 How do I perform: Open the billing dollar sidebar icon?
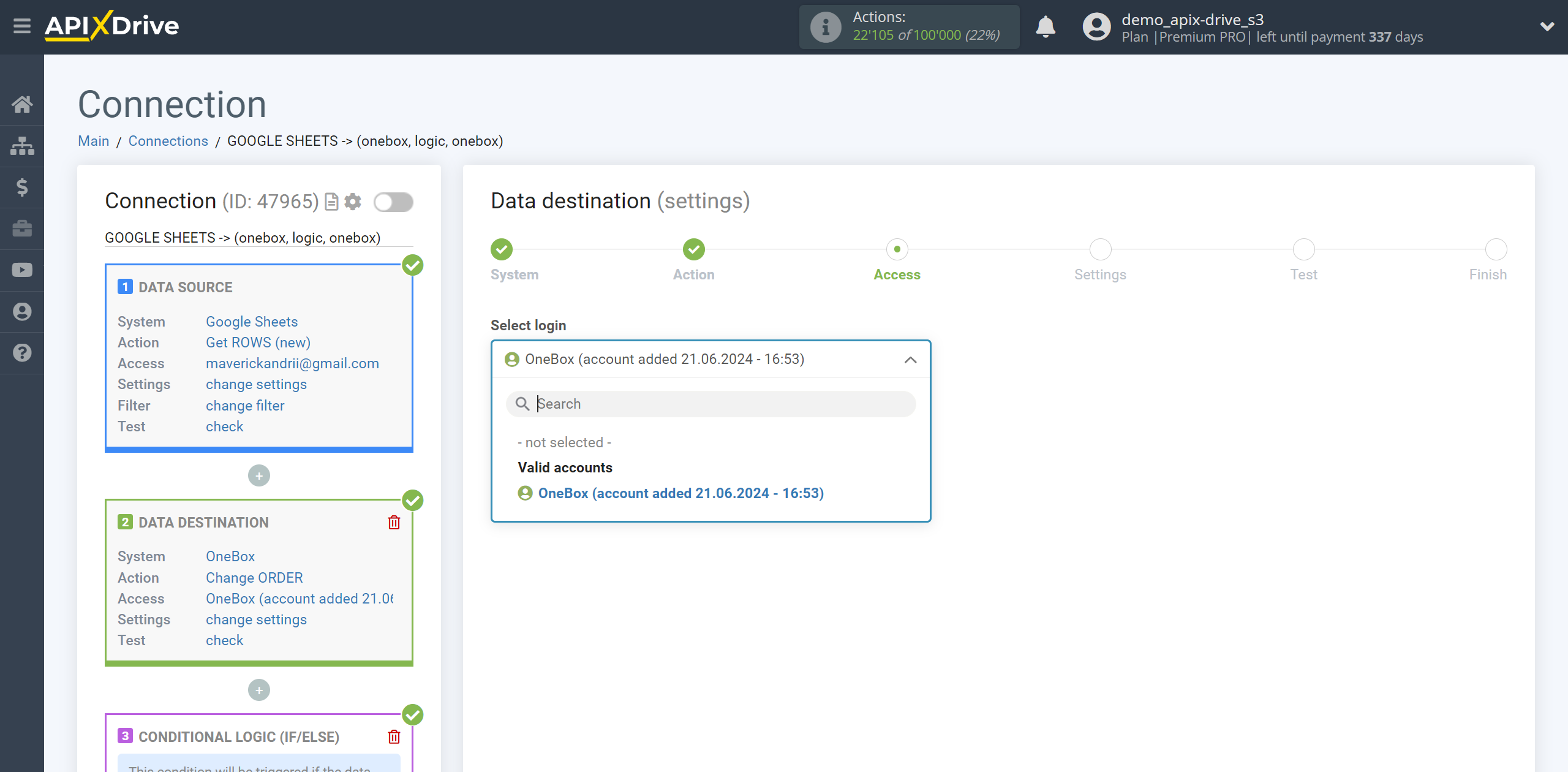[x=22, y=187]
